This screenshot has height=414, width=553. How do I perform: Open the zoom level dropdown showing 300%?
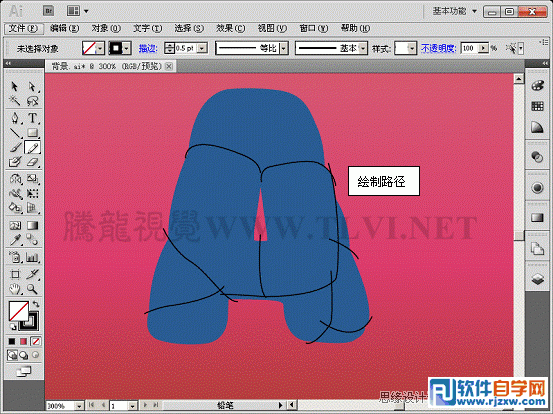(x=79, y=406)
